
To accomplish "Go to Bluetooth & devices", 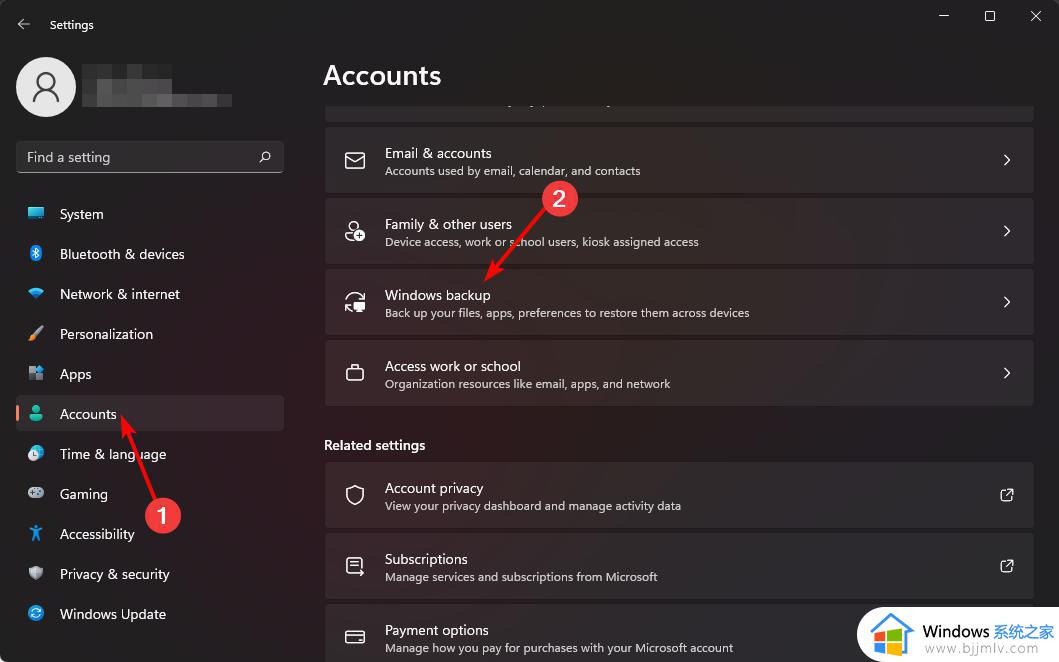I will coord(150,253).
